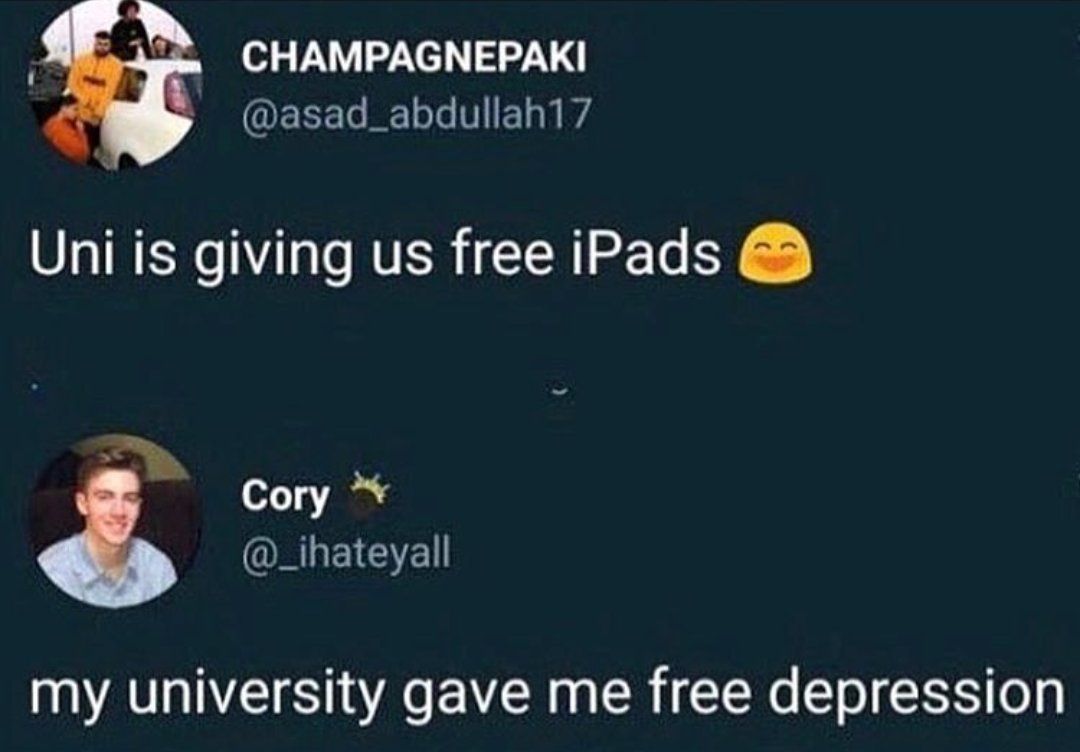Open the @_ihateyall handle
Viewport: 1080px width, 752px height.
coord(346,552)
